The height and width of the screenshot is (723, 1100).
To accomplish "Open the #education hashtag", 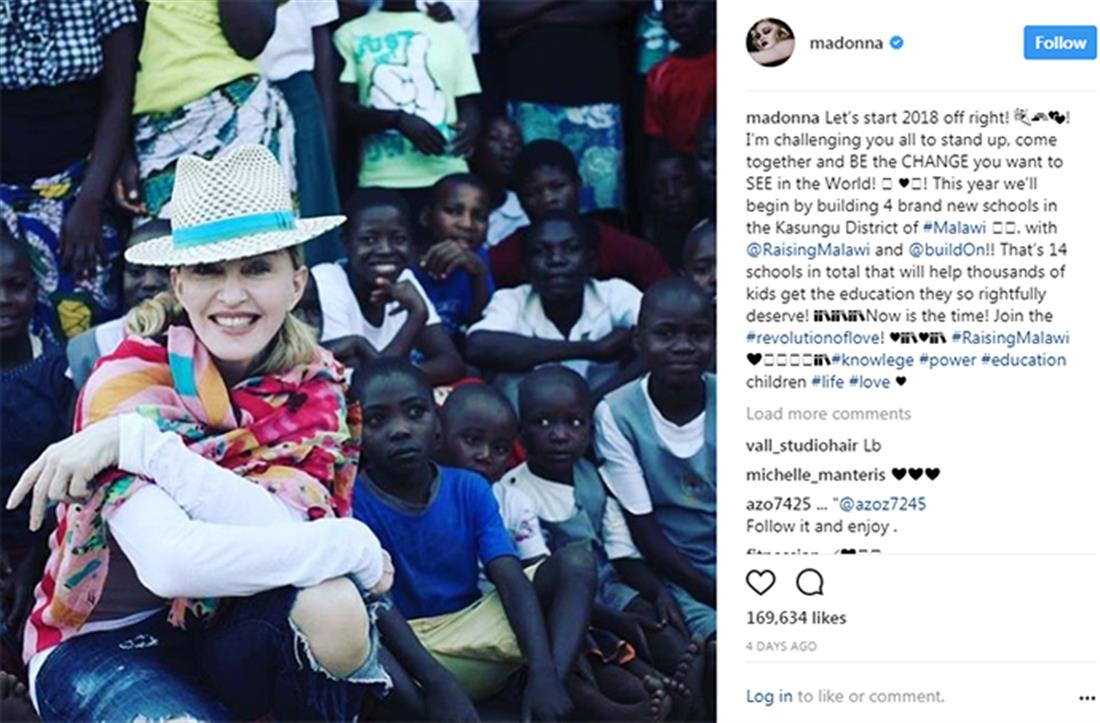I will click(x=1024, y=360).
